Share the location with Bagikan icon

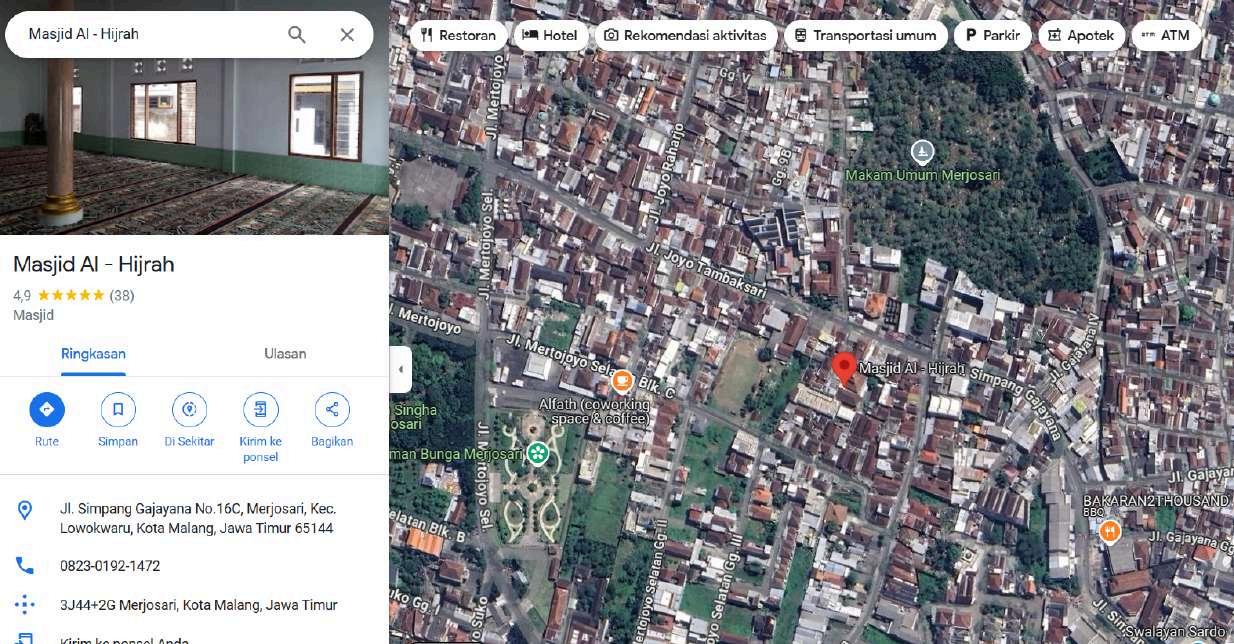pos(332,409)
